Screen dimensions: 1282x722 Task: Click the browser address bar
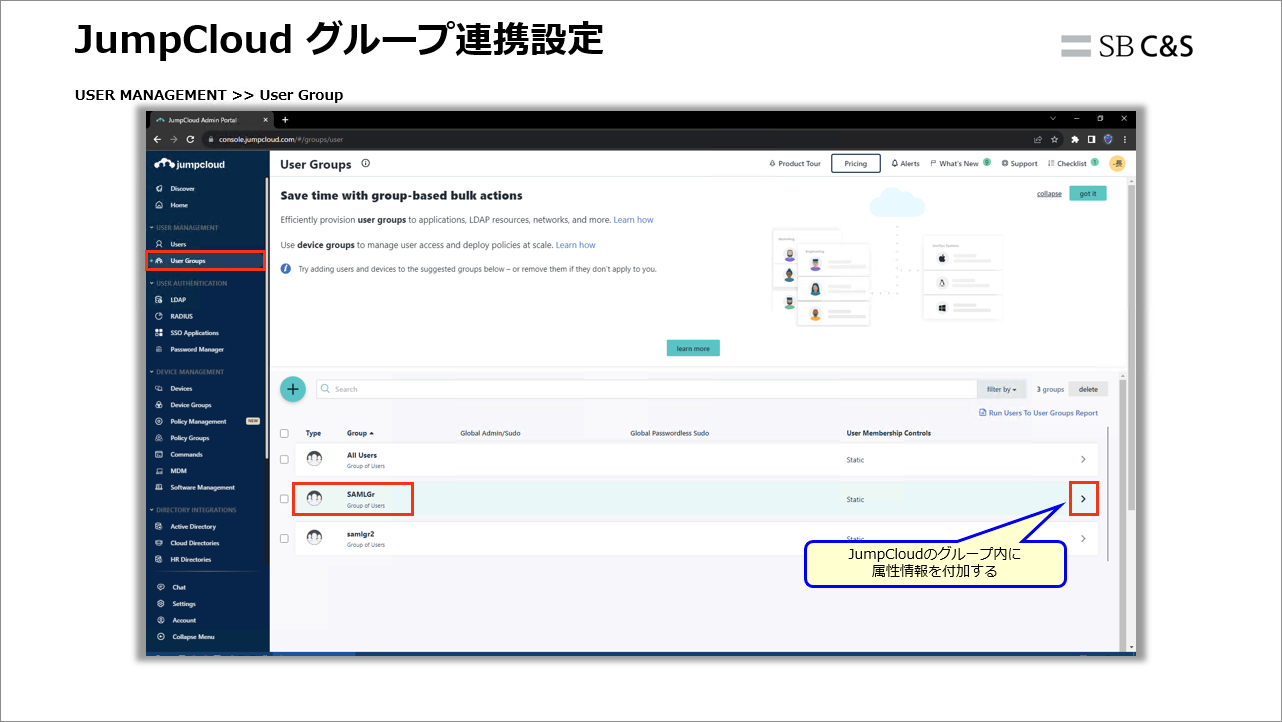(x=616, y=139)
